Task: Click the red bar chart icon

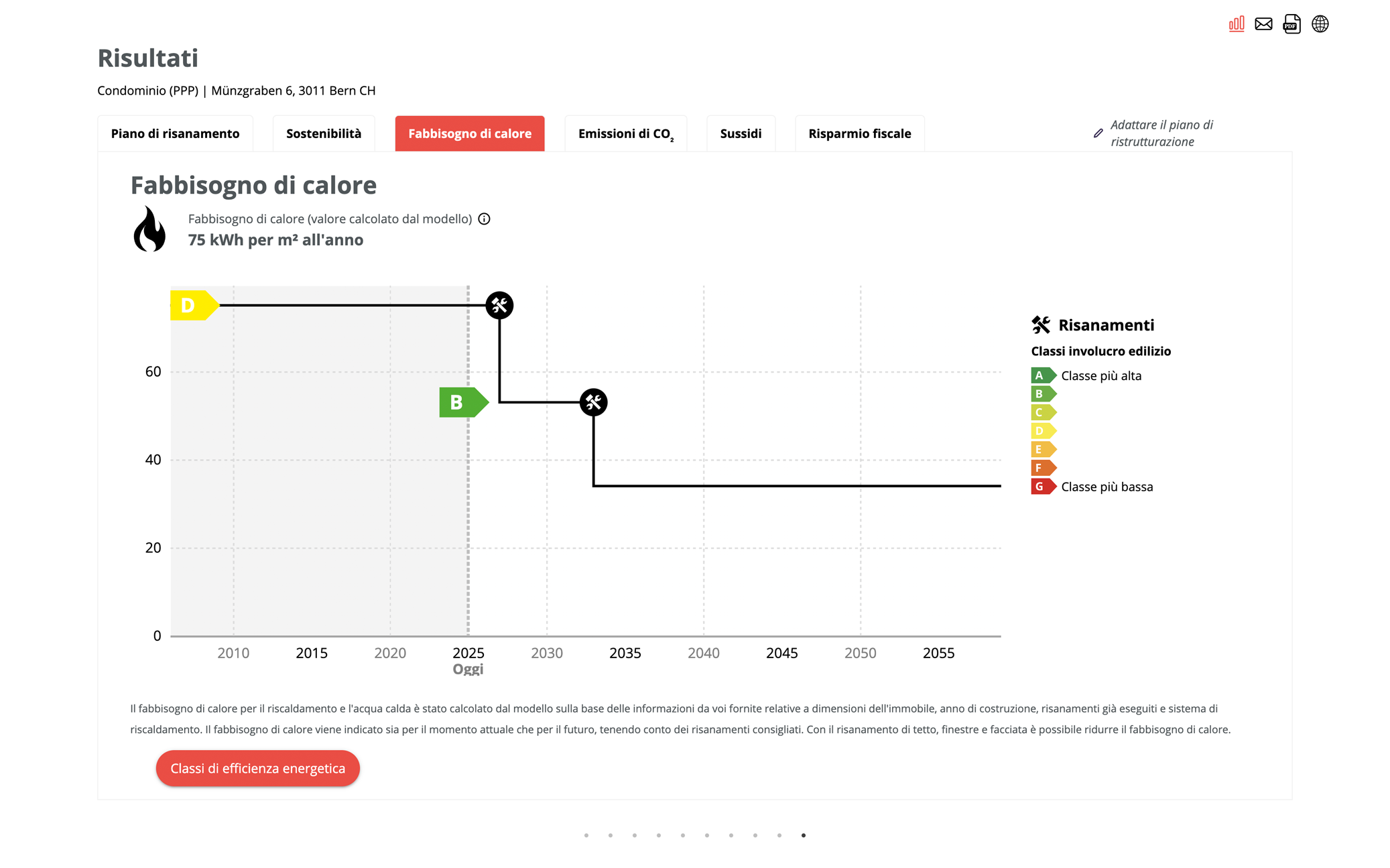Action: coord(1237,24)
